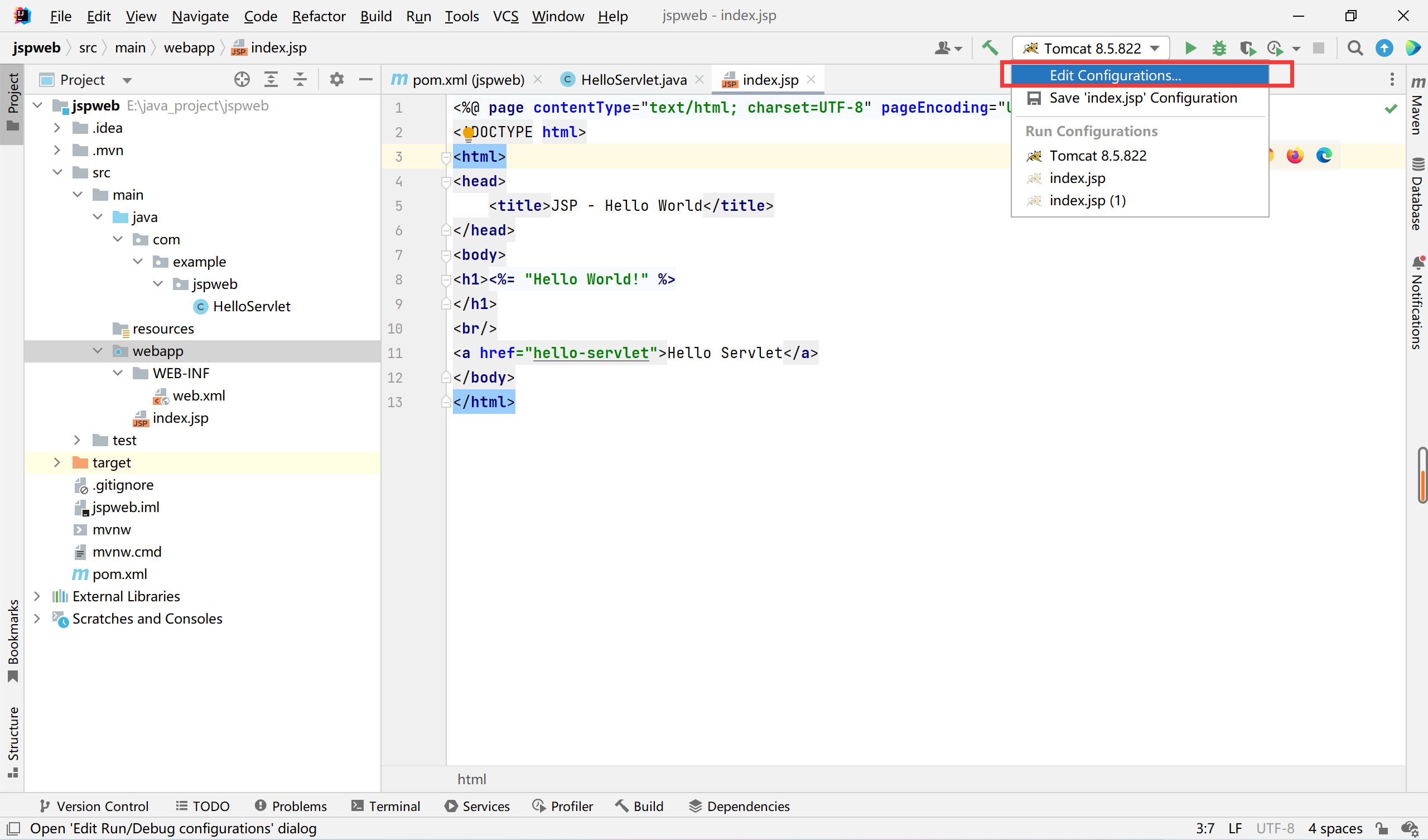This screenshot has width=1428, height=840.
Task: Open the Services tool window
Action: pyautogui.click(x=477, y=806)
